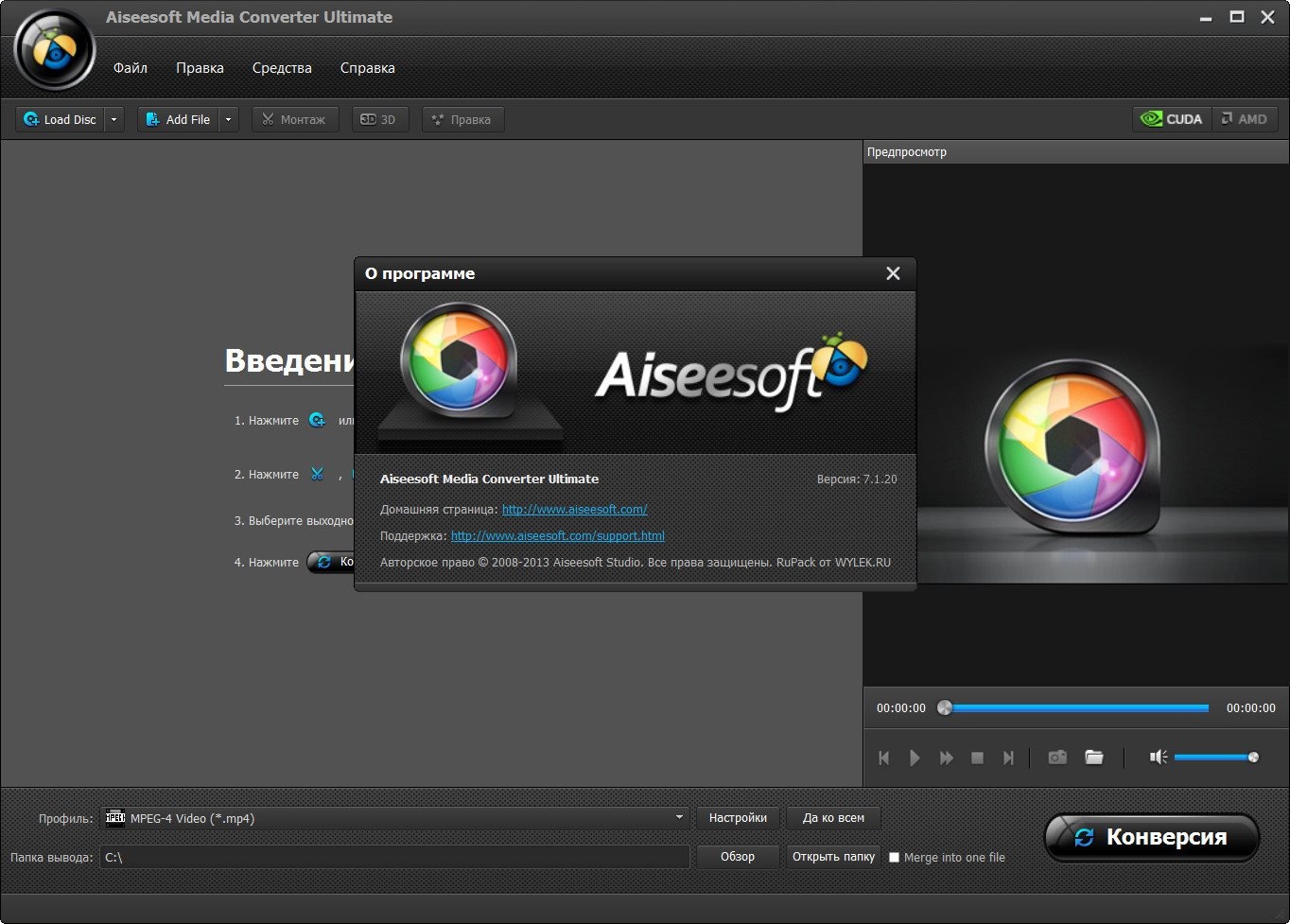The height and width of the screenshot is (924, 1290).
Task: Click the snapshot camera icon
Action: (1057, 758)
